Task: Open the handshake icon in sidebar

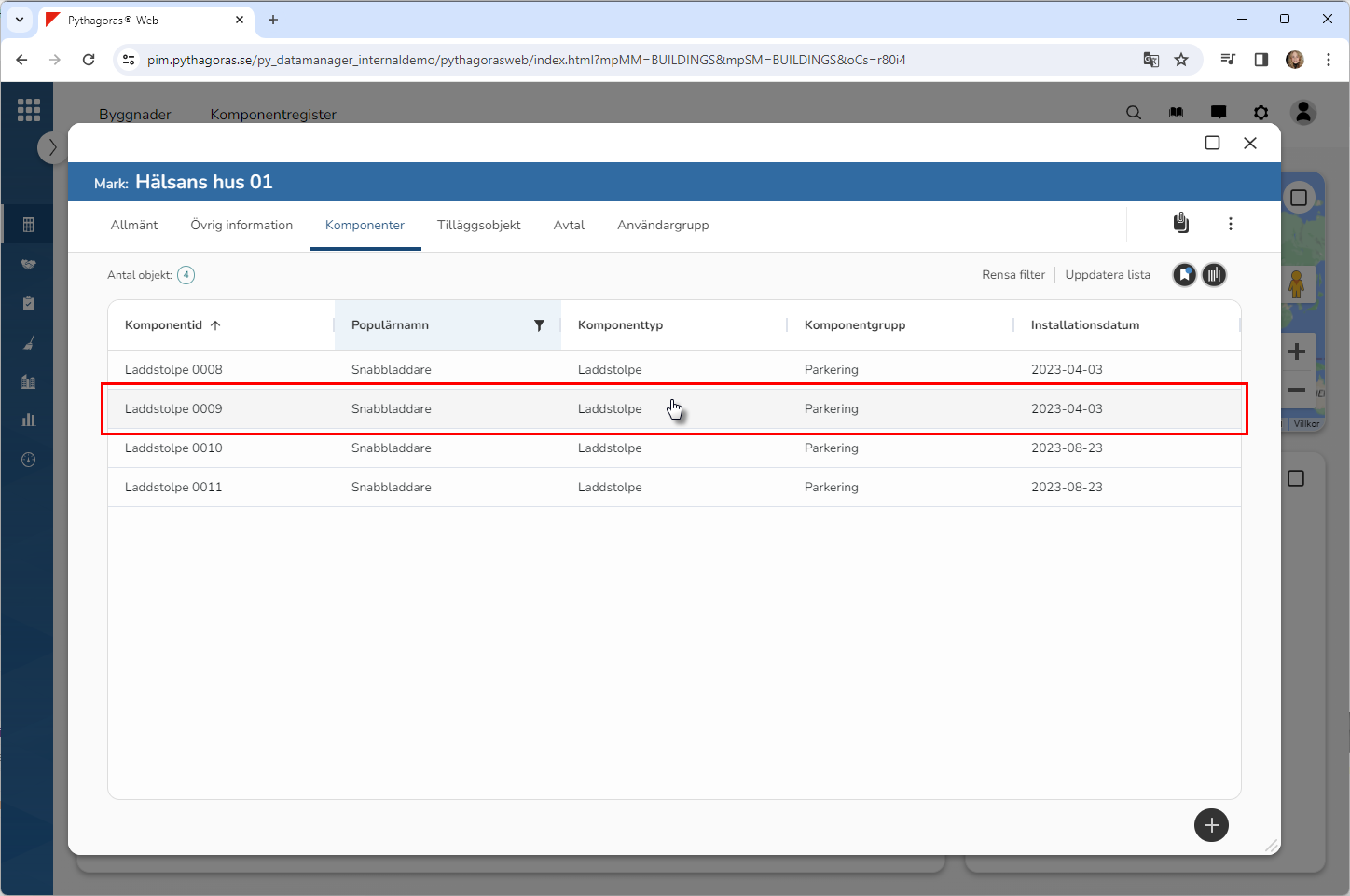Action: [x=28, y=264]
